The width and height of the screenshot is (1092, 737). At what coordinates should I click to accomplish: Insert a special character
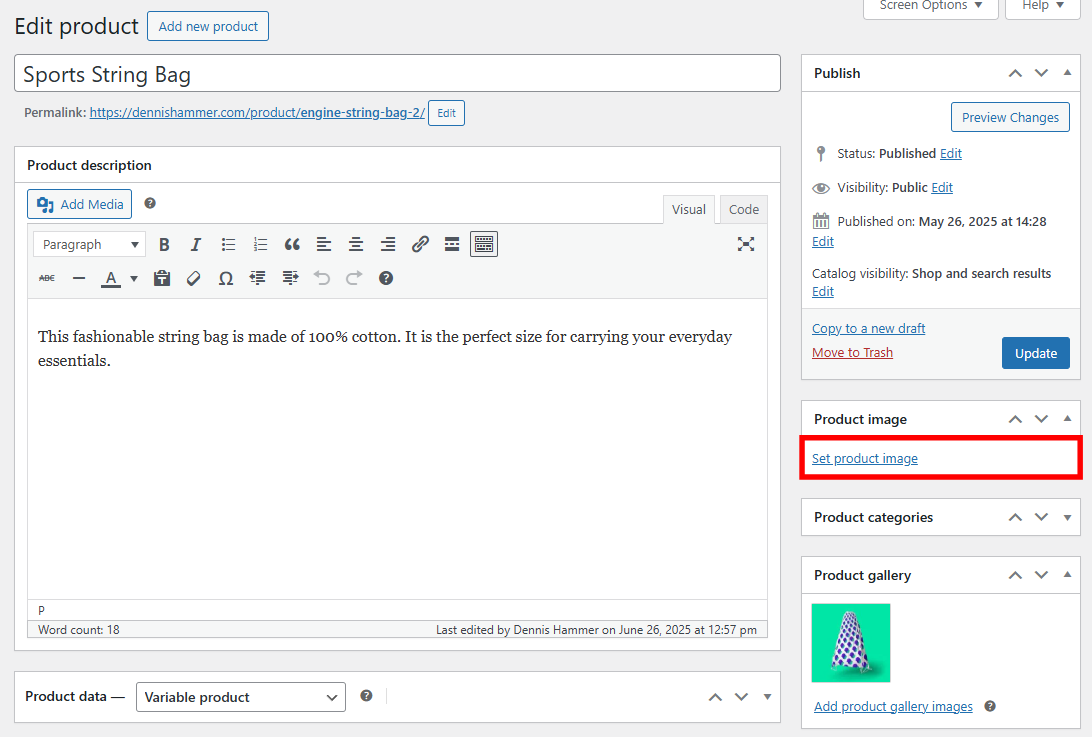point(225,278)
